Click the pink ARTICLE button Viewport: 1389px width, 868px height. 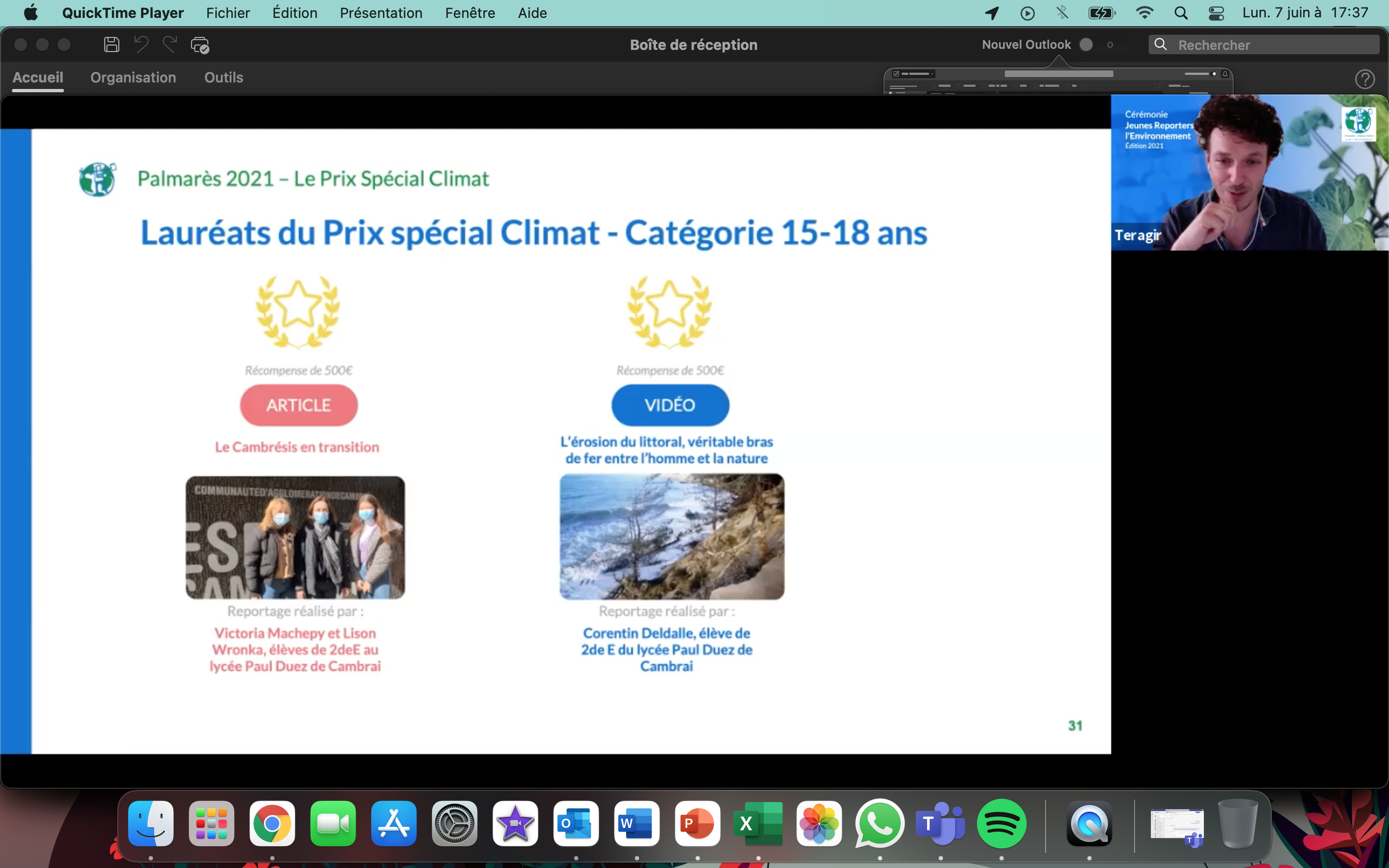tap(298, 405)
